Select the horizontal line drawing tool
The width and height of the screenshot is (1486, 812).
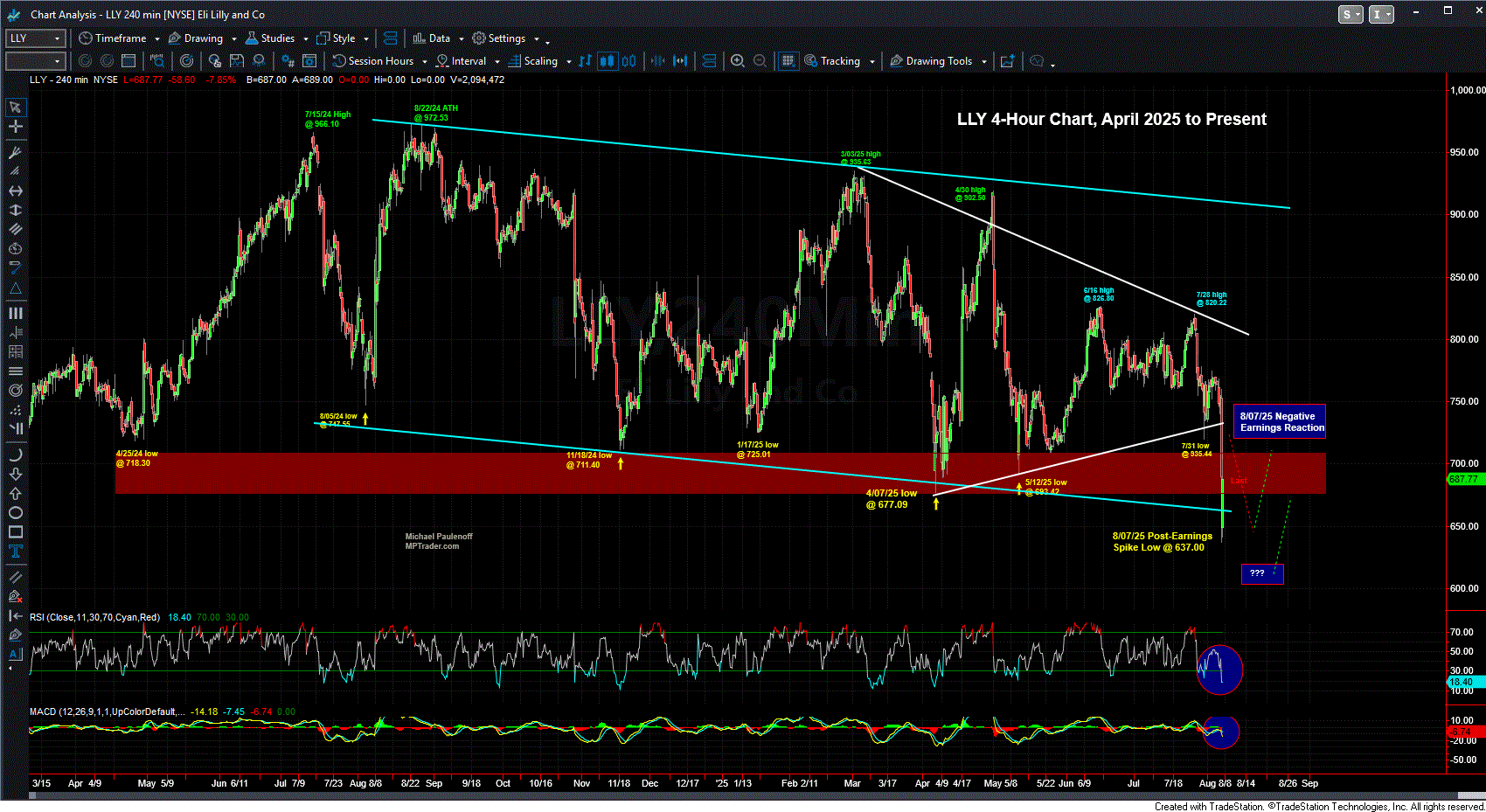[x=15, y=191]
